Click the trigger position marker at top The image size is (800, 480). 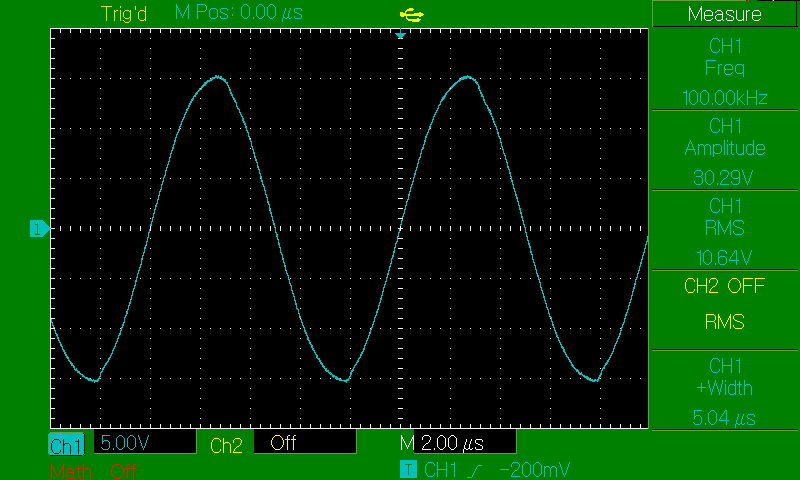(400, 36)
